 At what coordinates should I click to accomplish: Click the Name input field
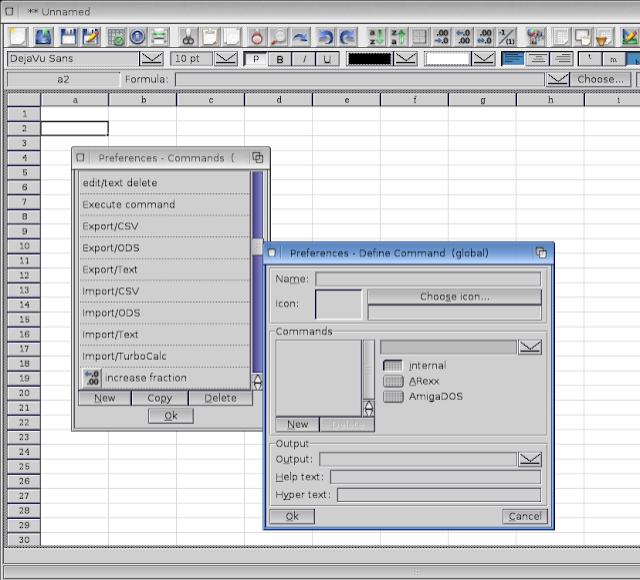(x=427, y=279)
